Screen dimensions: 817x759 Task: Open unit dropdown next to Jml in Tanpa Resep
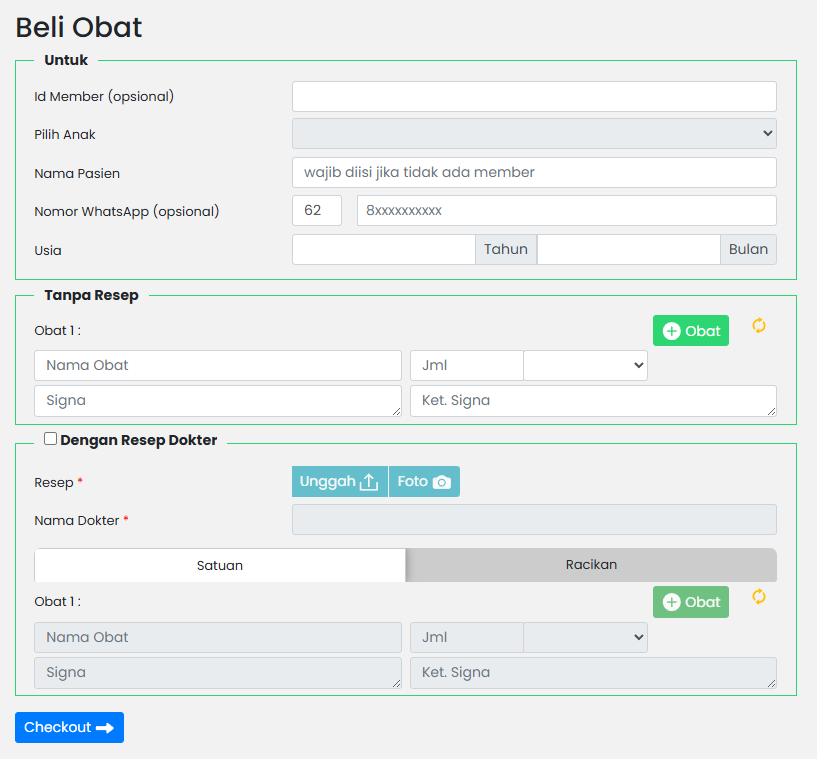[x=585, y=366]
